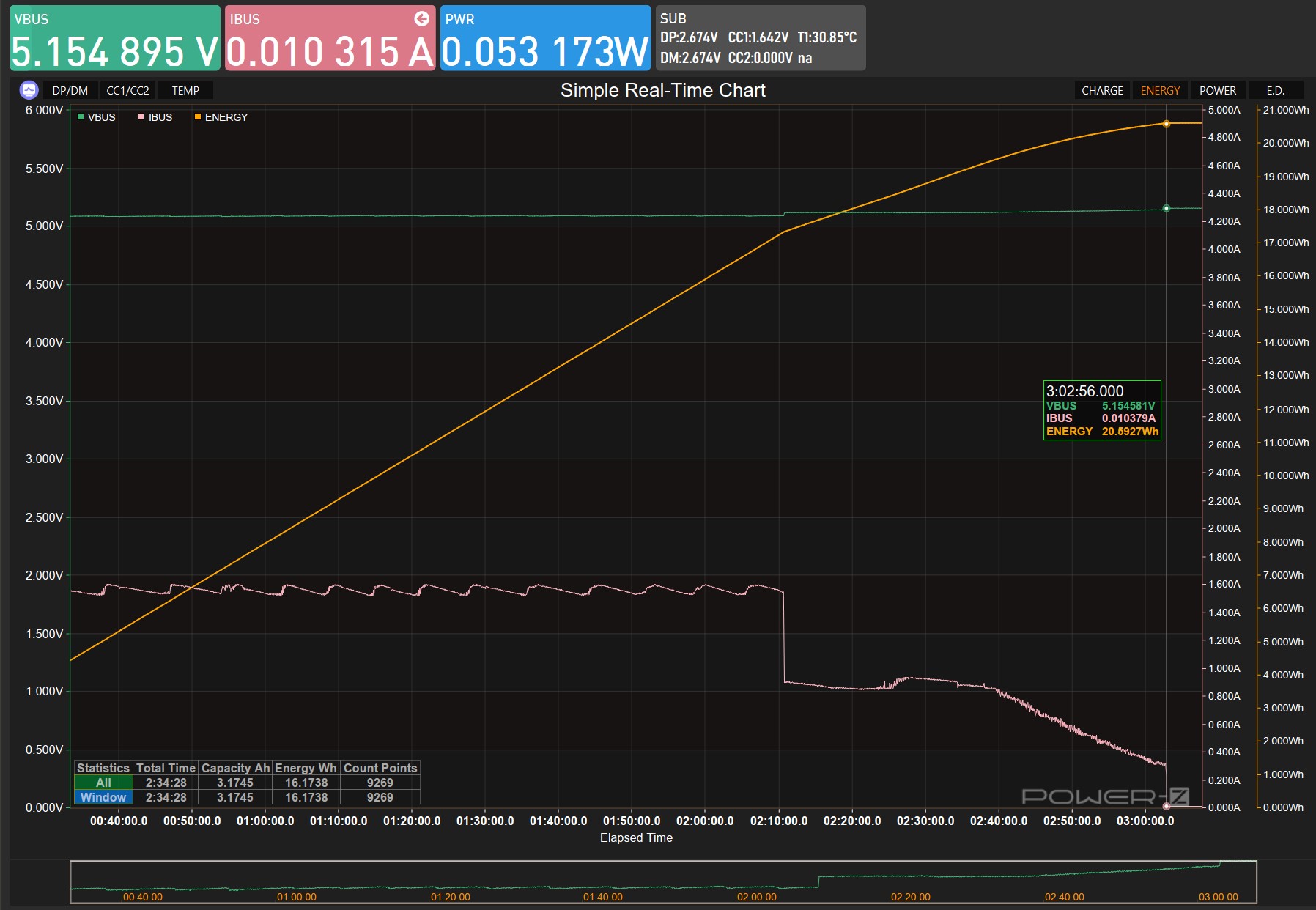This screenshot has height=910, width=1316.
Task: Enable the POWER curve button
Action: [1218, 90]
